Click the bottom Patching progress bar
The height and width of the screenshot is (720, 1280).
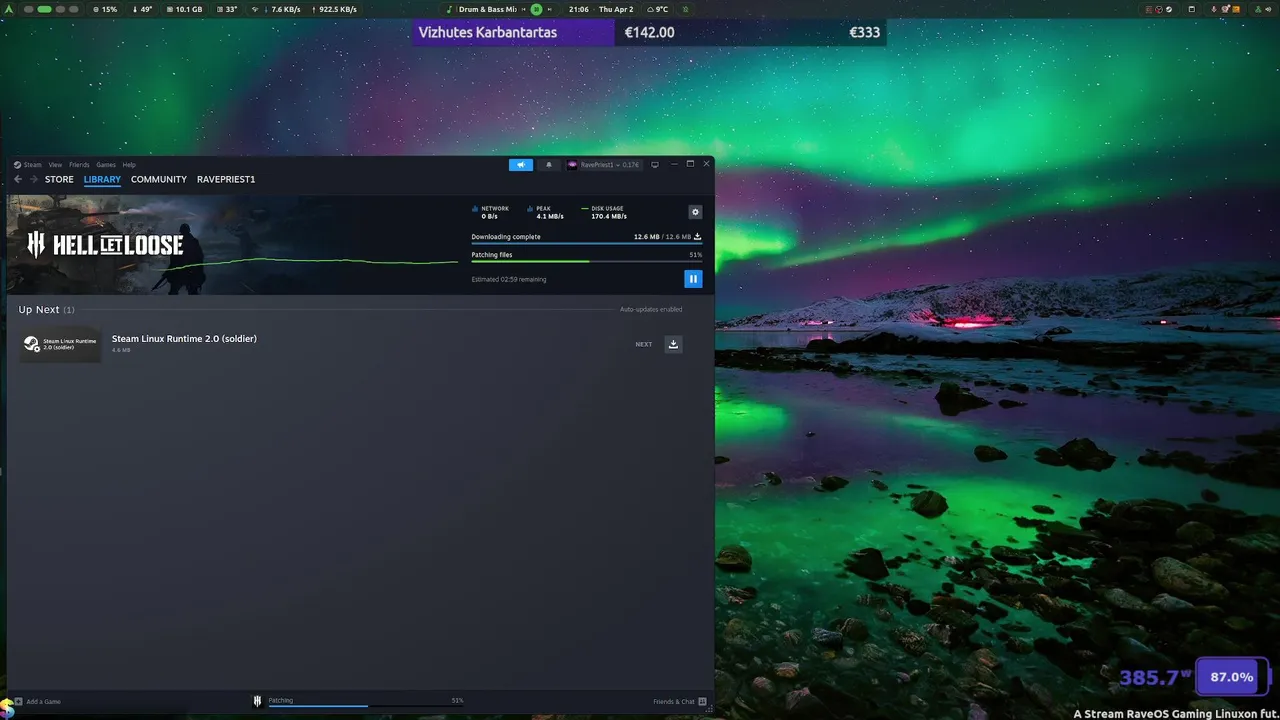tap(365, 706)
